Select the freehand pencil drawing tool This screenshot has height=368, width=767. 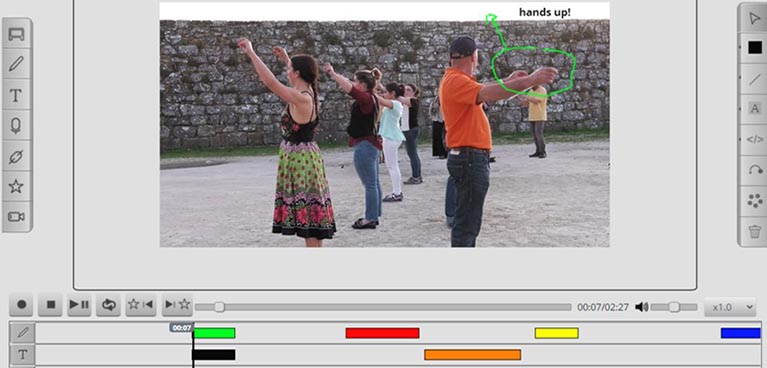[16, 64]
